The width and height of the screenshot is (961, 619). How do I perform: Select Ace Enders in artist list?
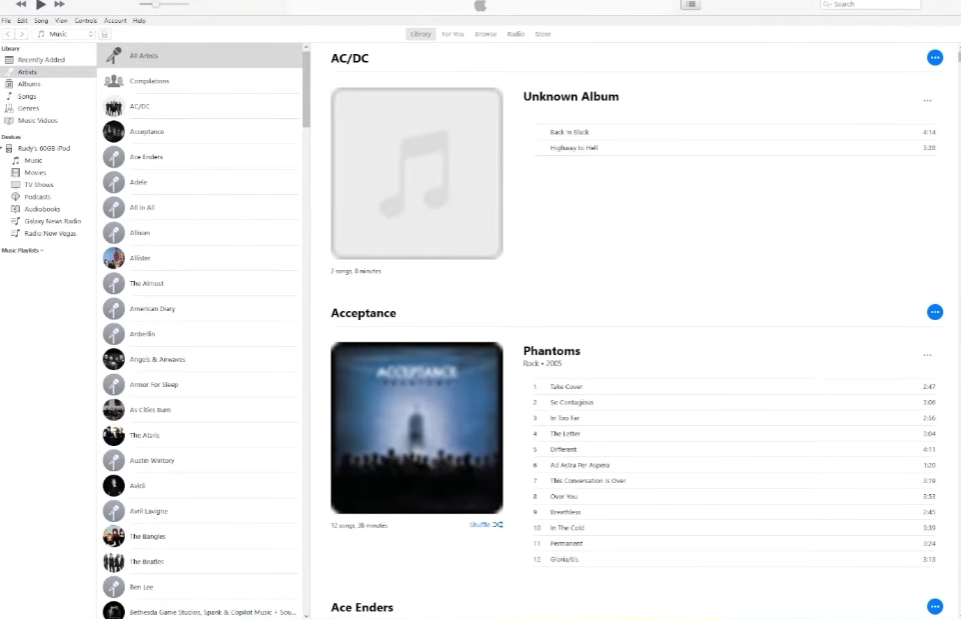[200, 157]
